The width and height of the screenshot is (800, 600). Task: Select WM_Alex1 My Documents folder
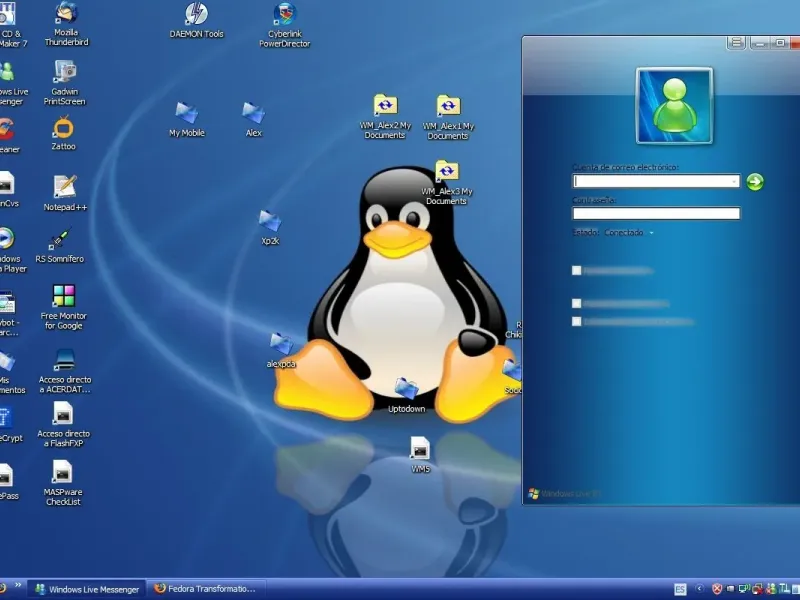[448, 117]
